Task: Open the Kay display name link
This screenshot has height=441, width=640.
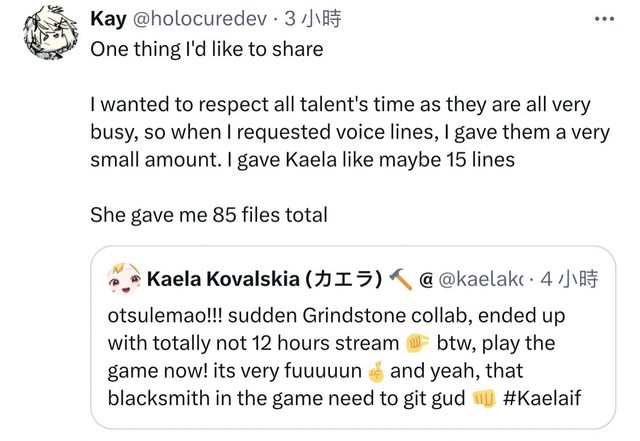Action: (108, 19)
